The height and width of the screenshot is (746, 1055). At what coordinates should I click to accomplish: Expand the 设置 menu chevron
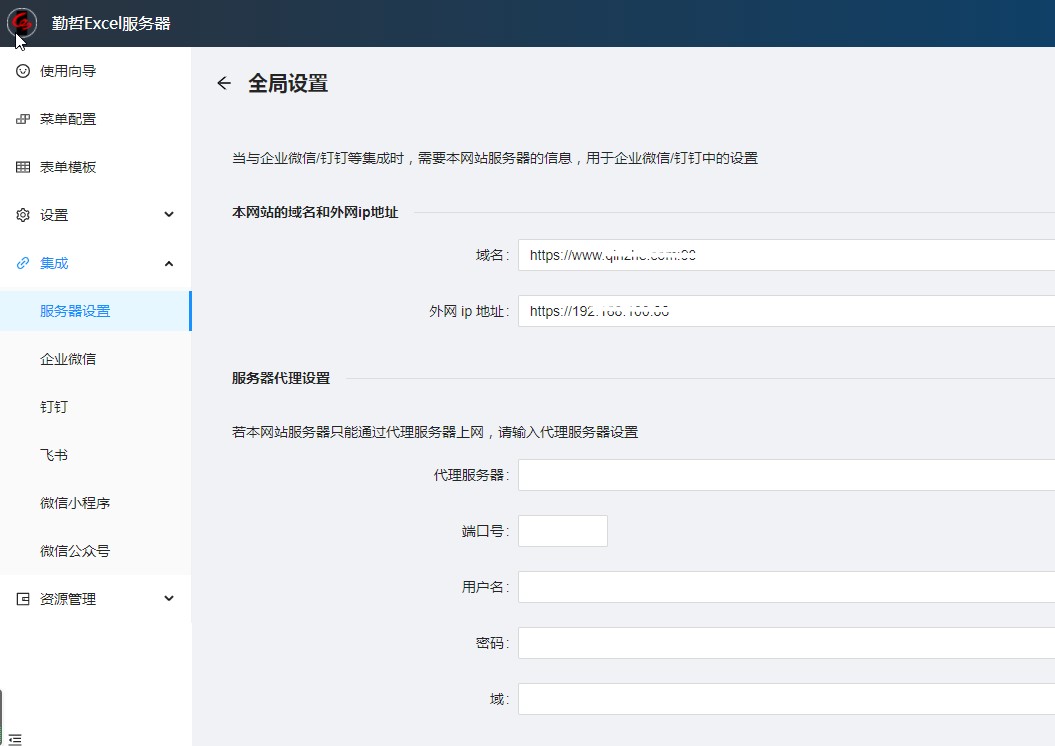(168, 215)
